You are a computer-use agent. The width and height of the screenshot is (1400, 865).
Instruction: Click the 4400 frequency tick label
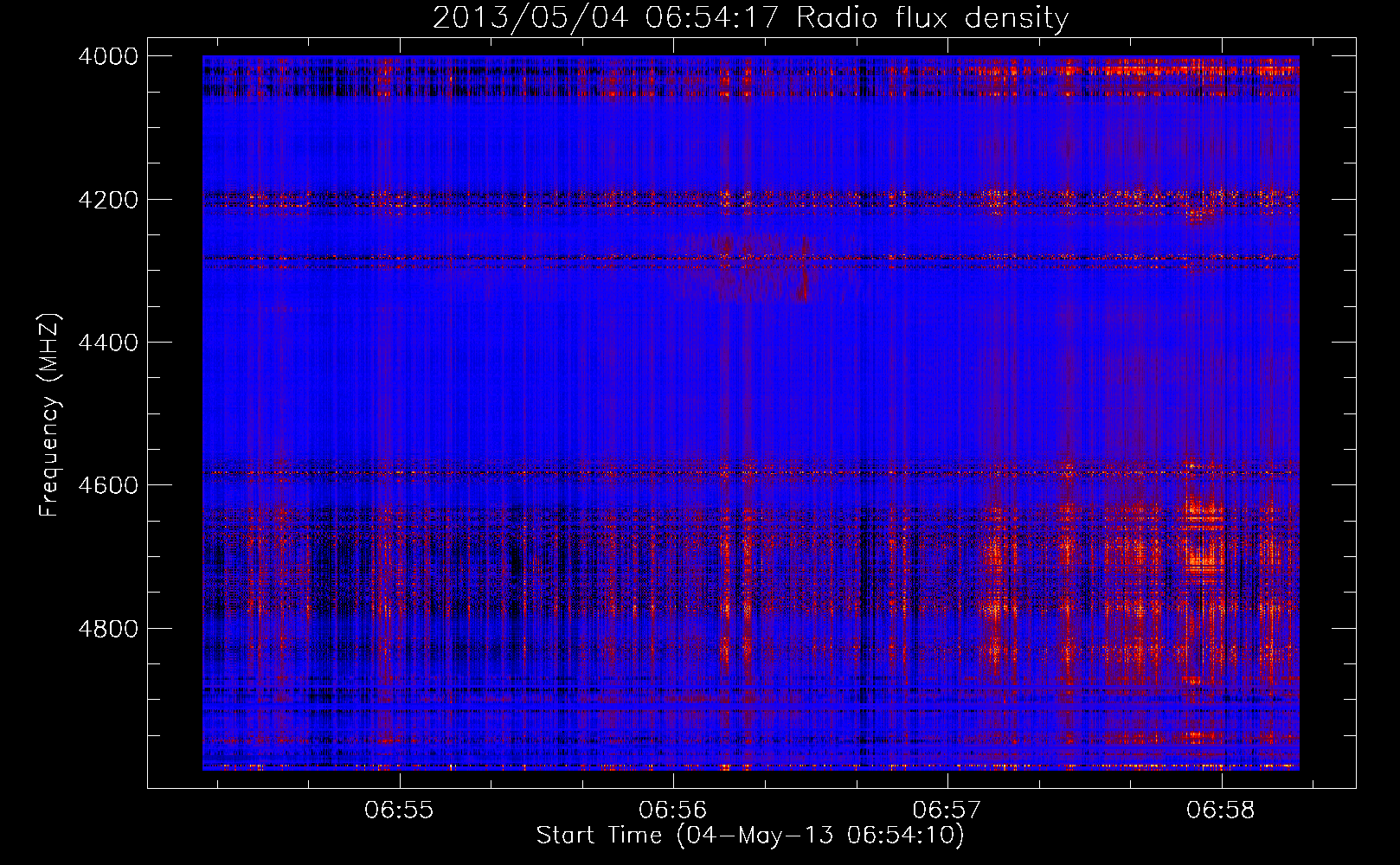pos(108,343)
